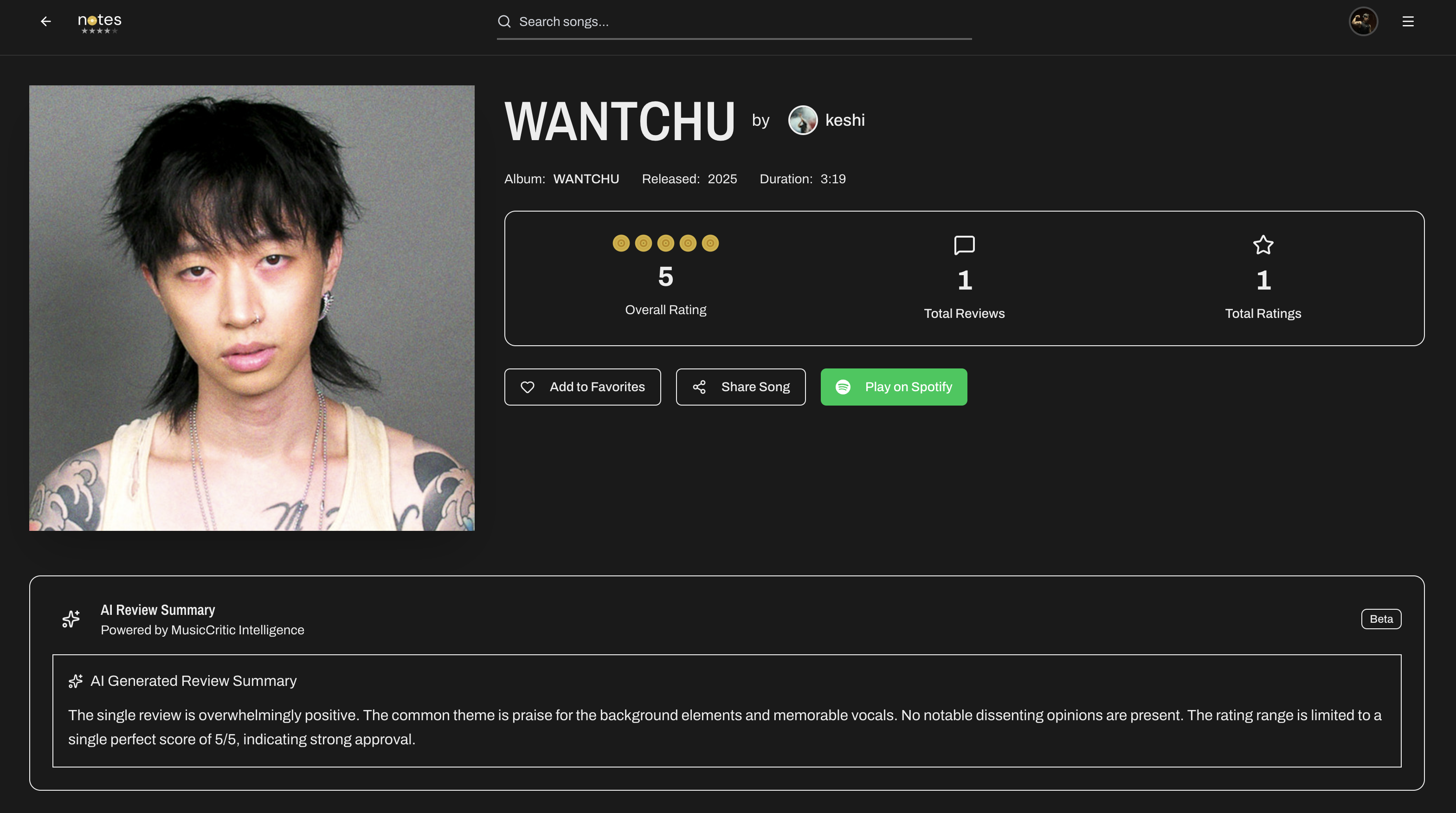Click the WANTCHU album cover image
Viewport: 1456px width, 813px height.
click(x=251, y=308)
